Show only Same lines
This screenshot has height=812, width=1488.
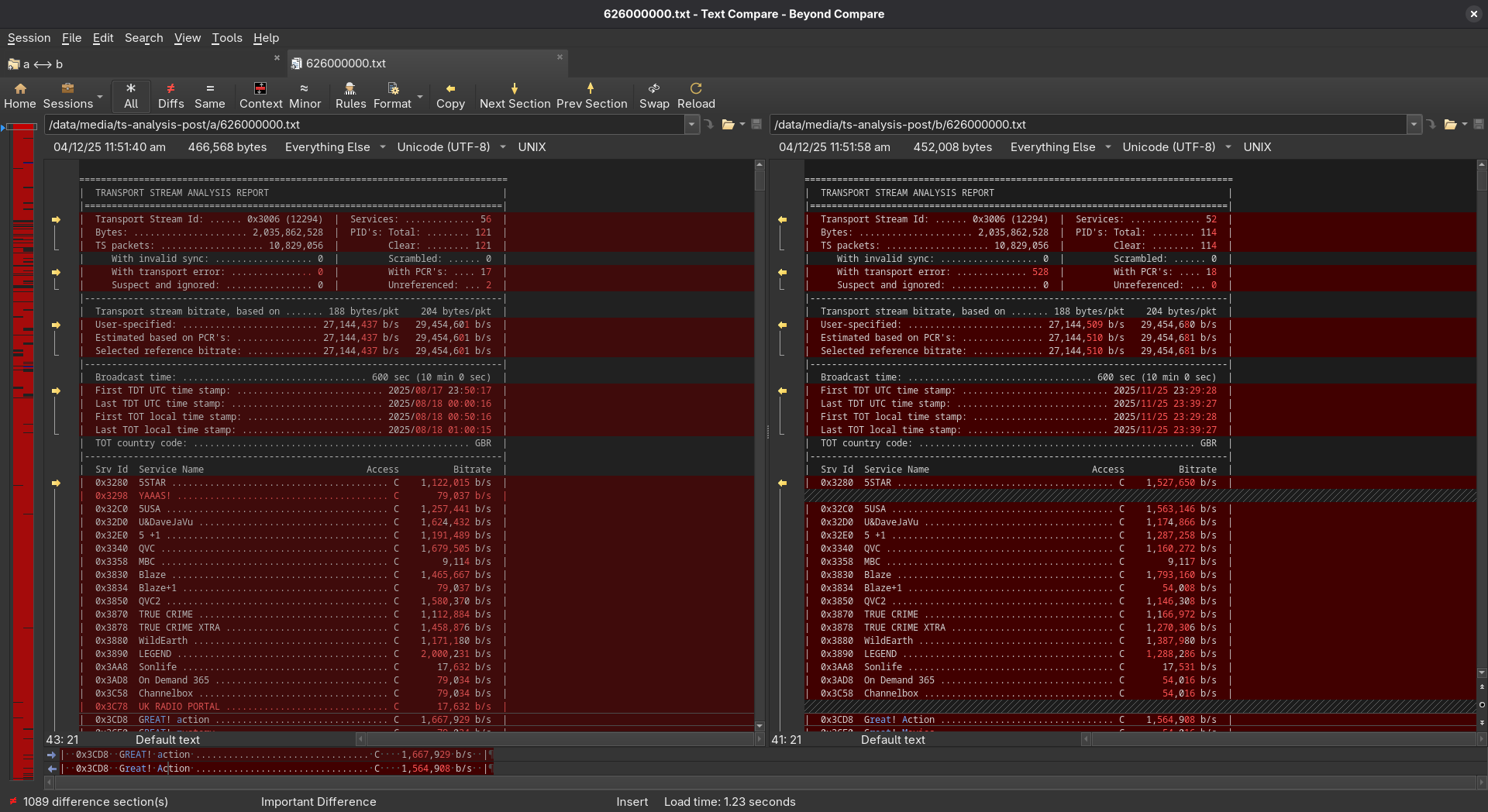click(x=209, y=95)
